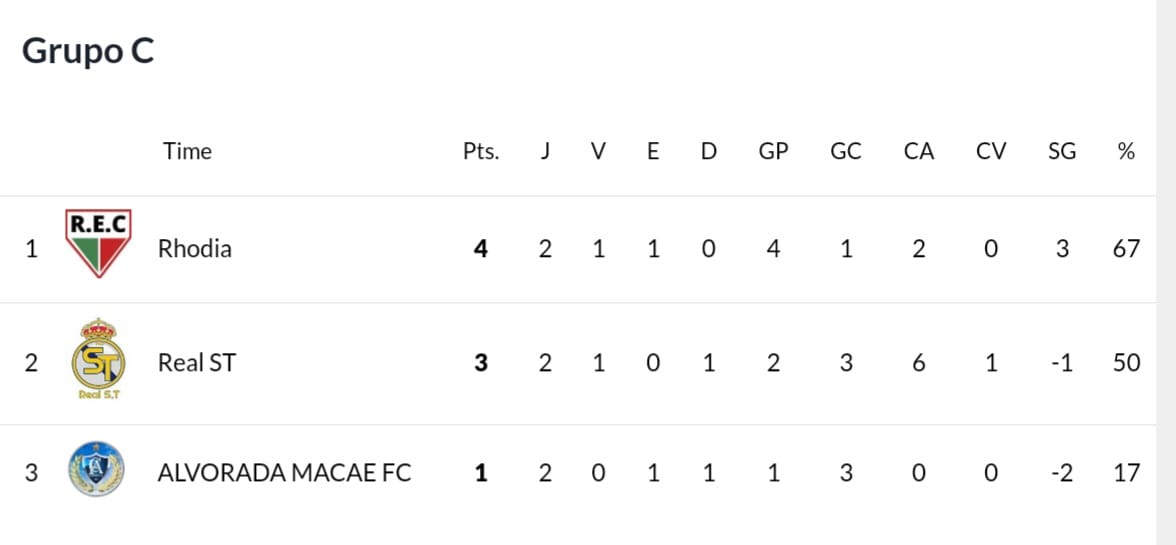Click the Grupo C heading
The height and width of the screenshot is (545, 1176).
[x=88, y=50]
